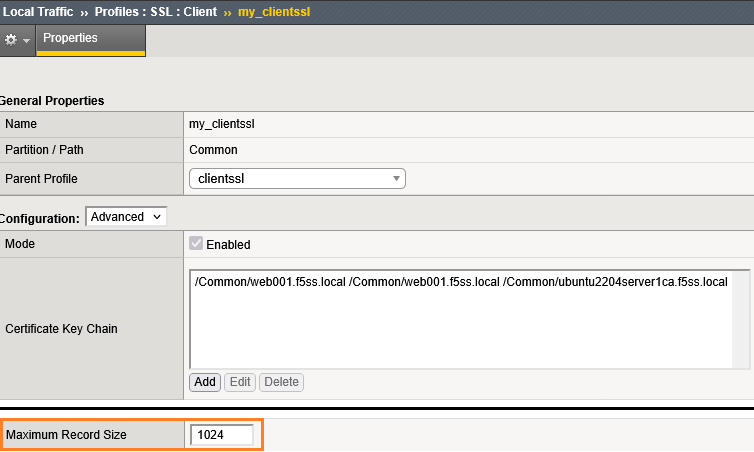Click the Maximum Record Size field
This screenshot has height=452, width=754.
point(222,435)
